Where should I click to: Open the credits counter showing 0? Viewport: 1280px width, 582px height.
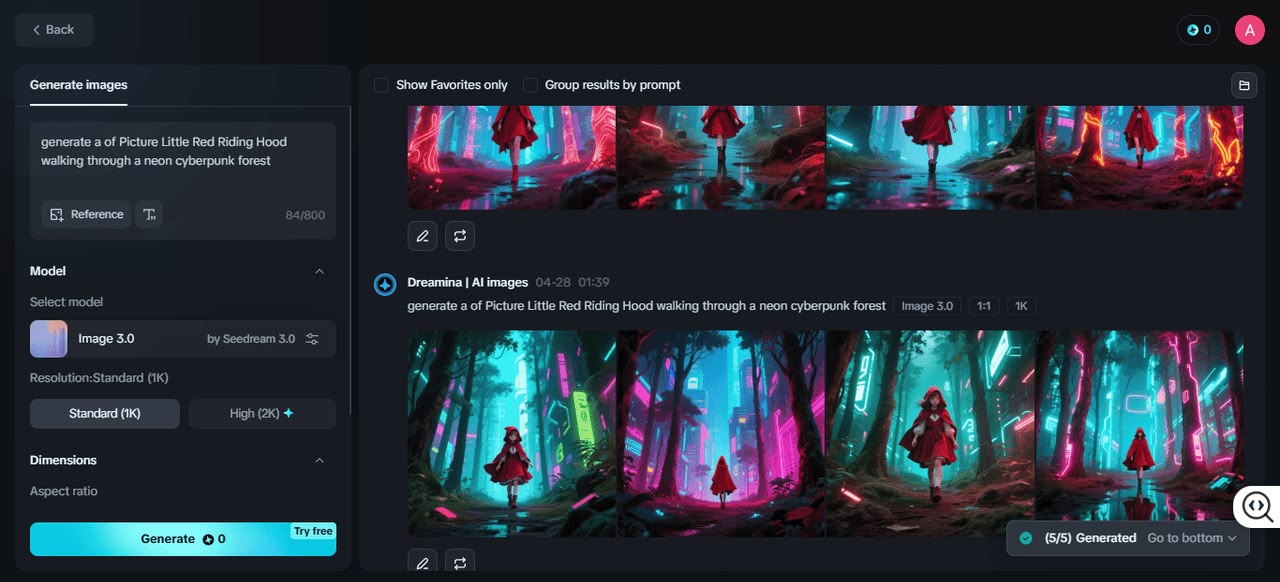pos(1198,30)
